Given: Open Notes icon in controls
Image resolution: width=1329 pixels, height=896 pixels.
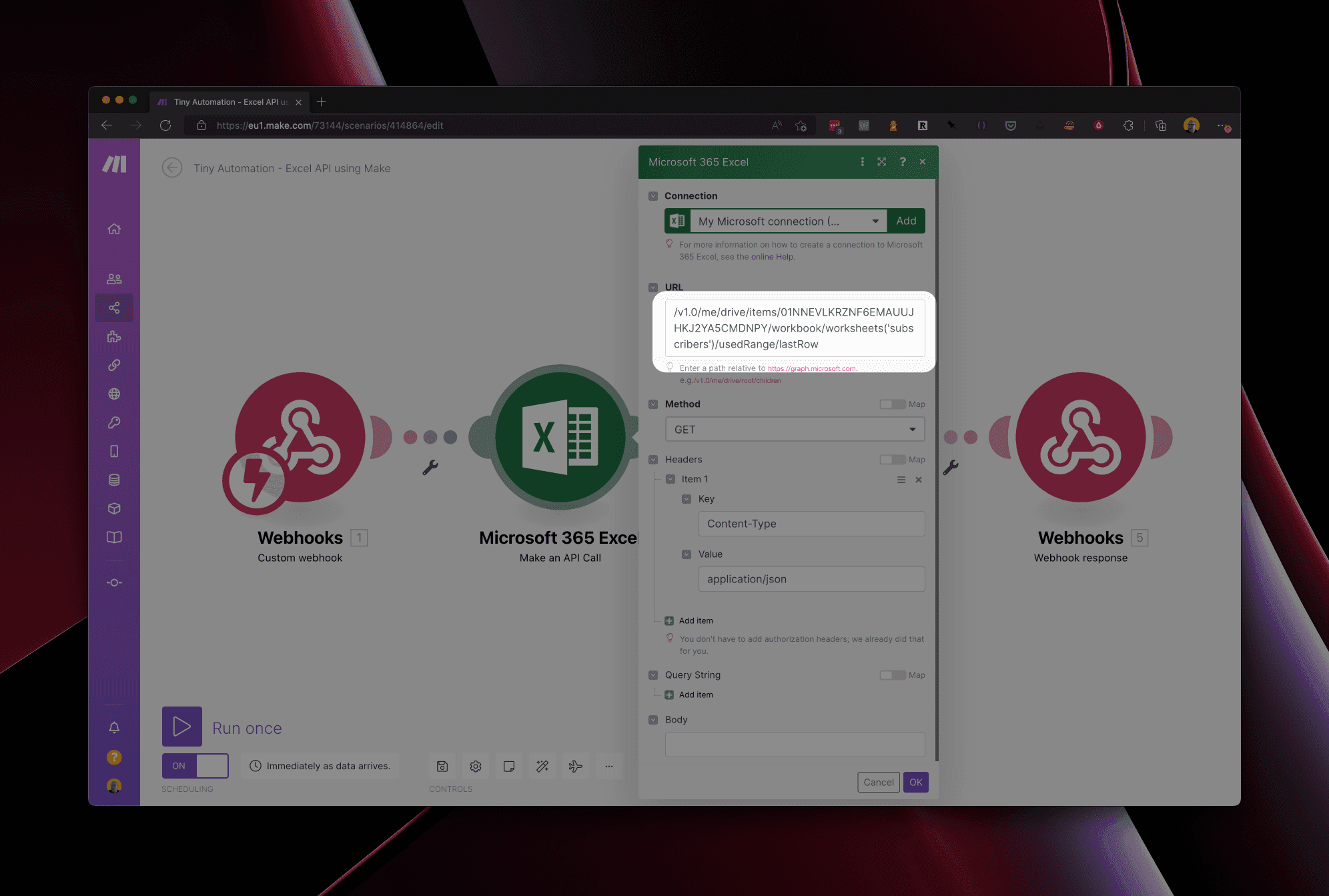Looking at the screenshot, I should [509, 766].
